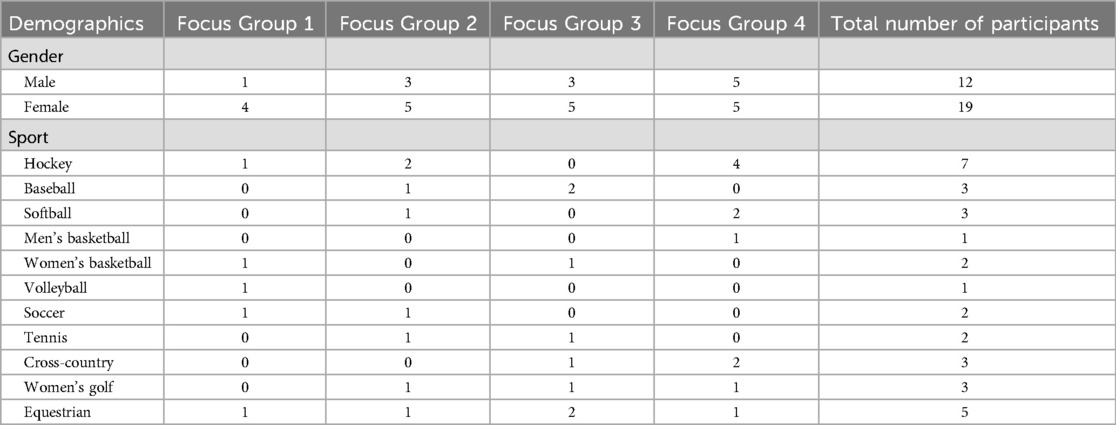The height and width of the screenshot is (425, 1116).
Task: Click the Gender section row label
Action: 33,56
